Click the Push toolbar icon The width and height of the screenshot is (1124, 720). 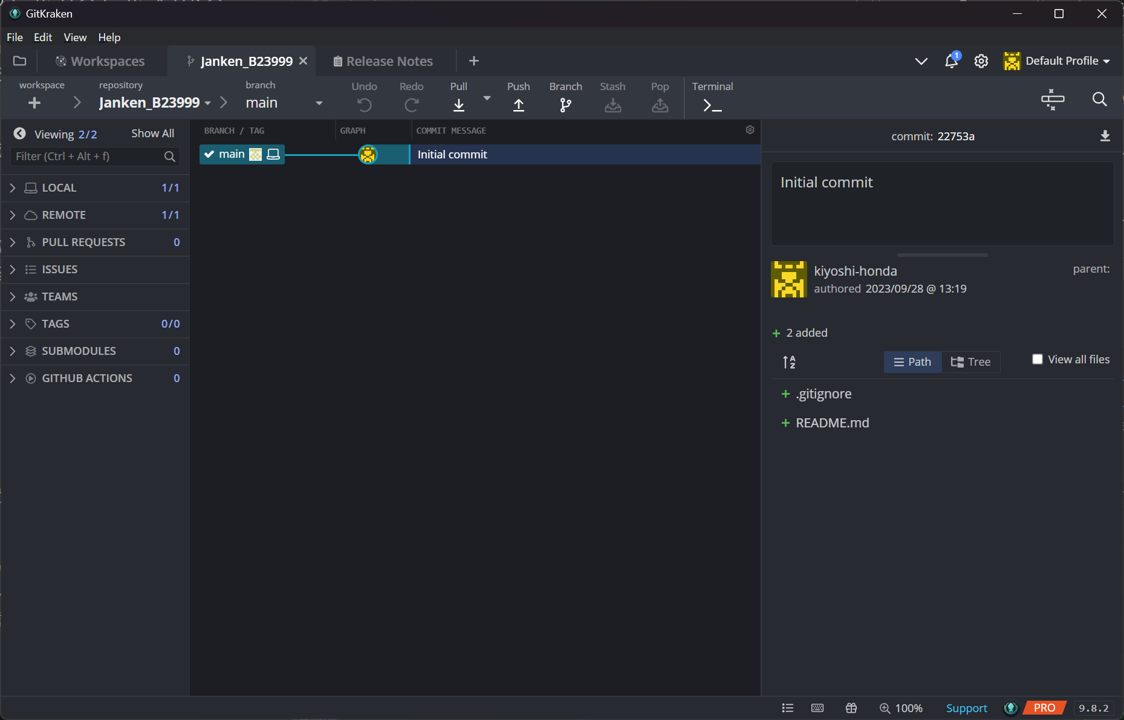(x=518, y=105)
